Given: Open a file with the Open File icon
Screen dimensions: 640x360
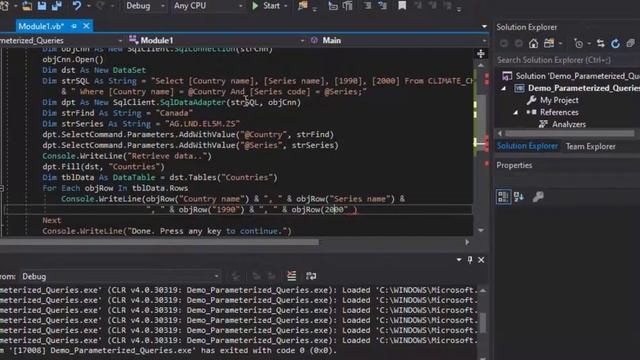Looking at the screenshot, I should coord(27,6).
